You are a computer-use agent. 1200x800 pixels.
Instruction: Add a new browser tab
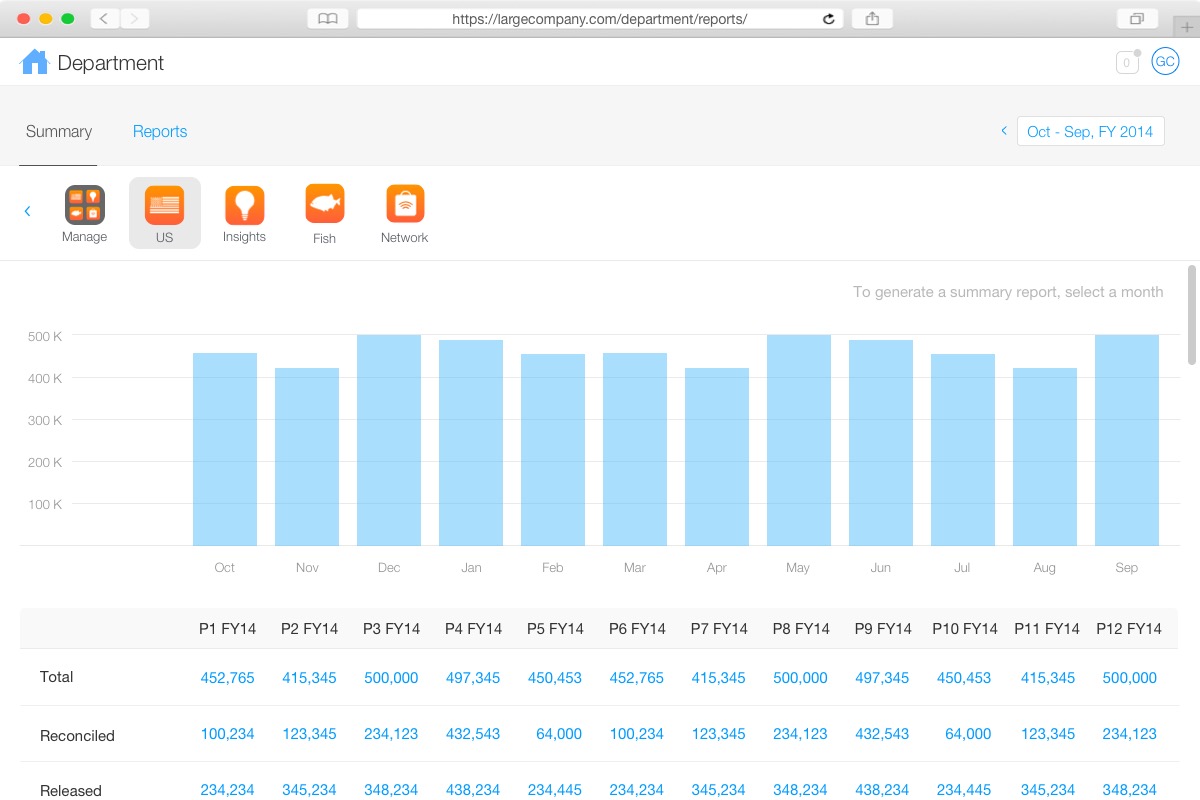1187,28
